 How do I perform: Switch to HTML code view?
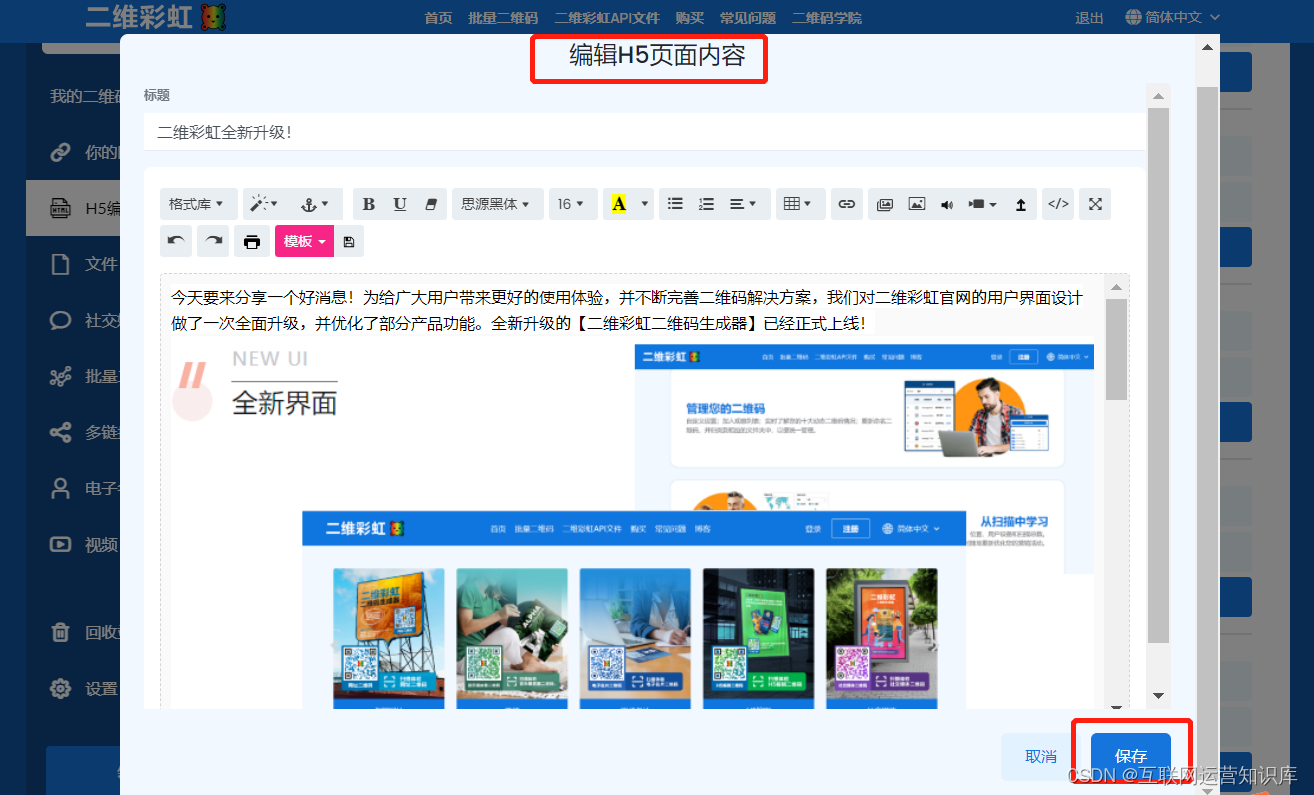1058,204
